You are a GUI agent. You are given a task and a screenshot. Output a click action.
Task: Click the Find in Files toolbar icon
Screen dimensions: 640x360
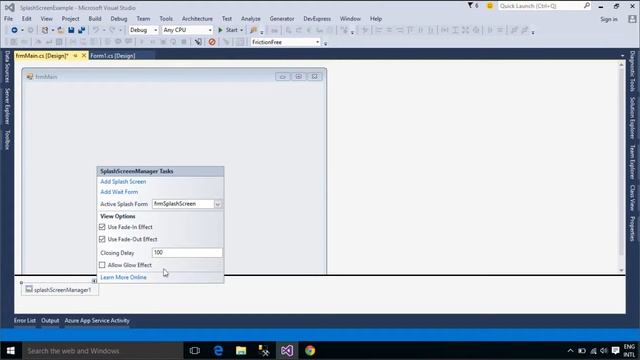coord(253,30)
